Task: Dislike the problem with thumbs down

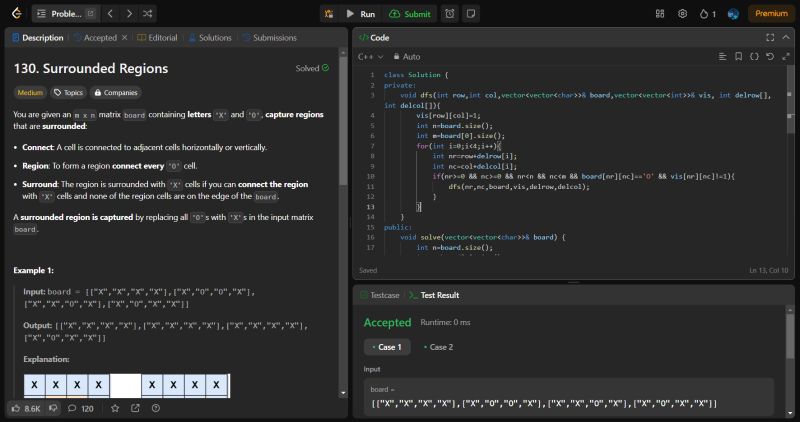Action: click(x=53, y=408)
